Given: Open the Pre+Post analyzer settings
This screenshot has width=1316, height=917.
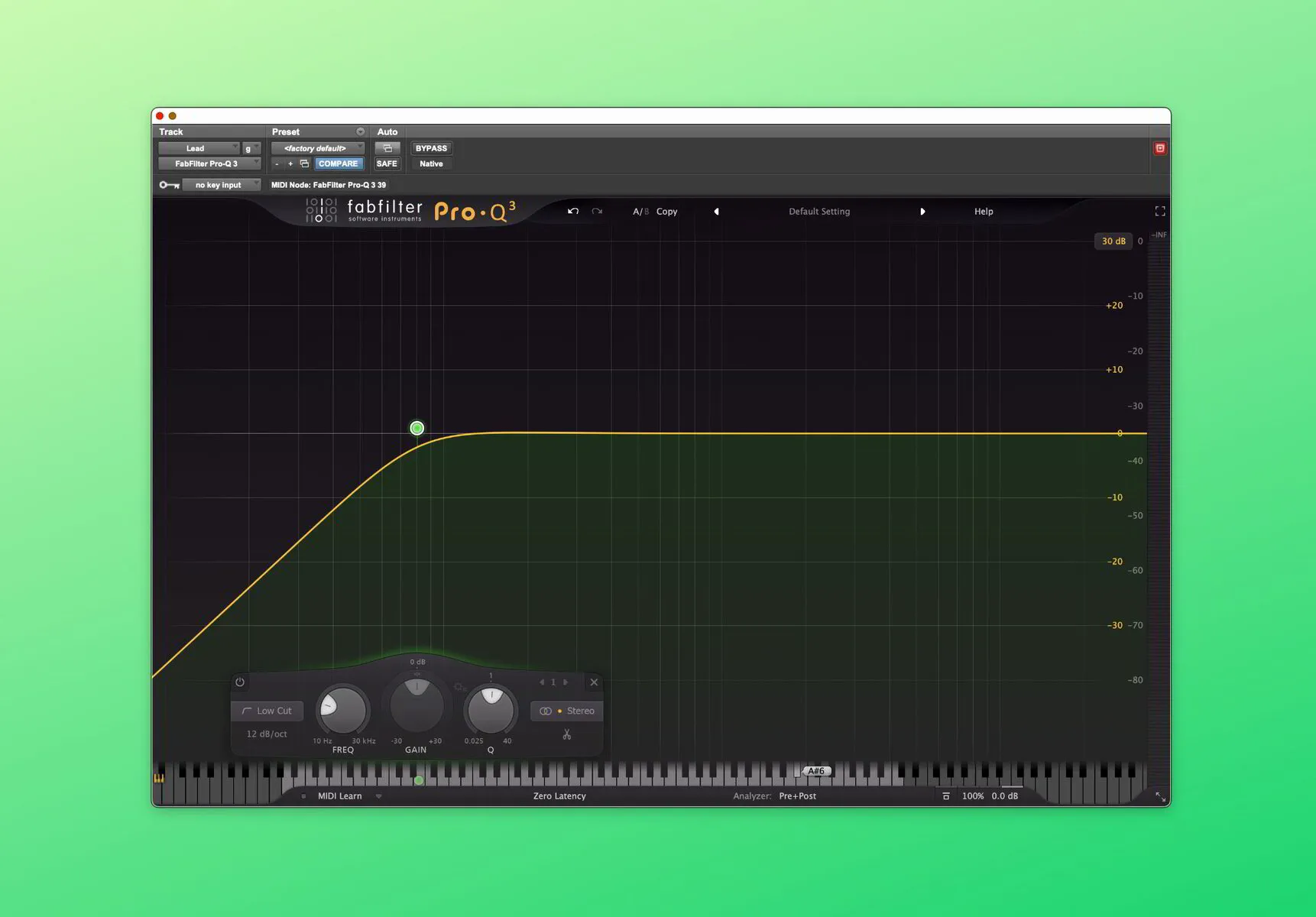Looking at the screenshot, I should point(797,796).
